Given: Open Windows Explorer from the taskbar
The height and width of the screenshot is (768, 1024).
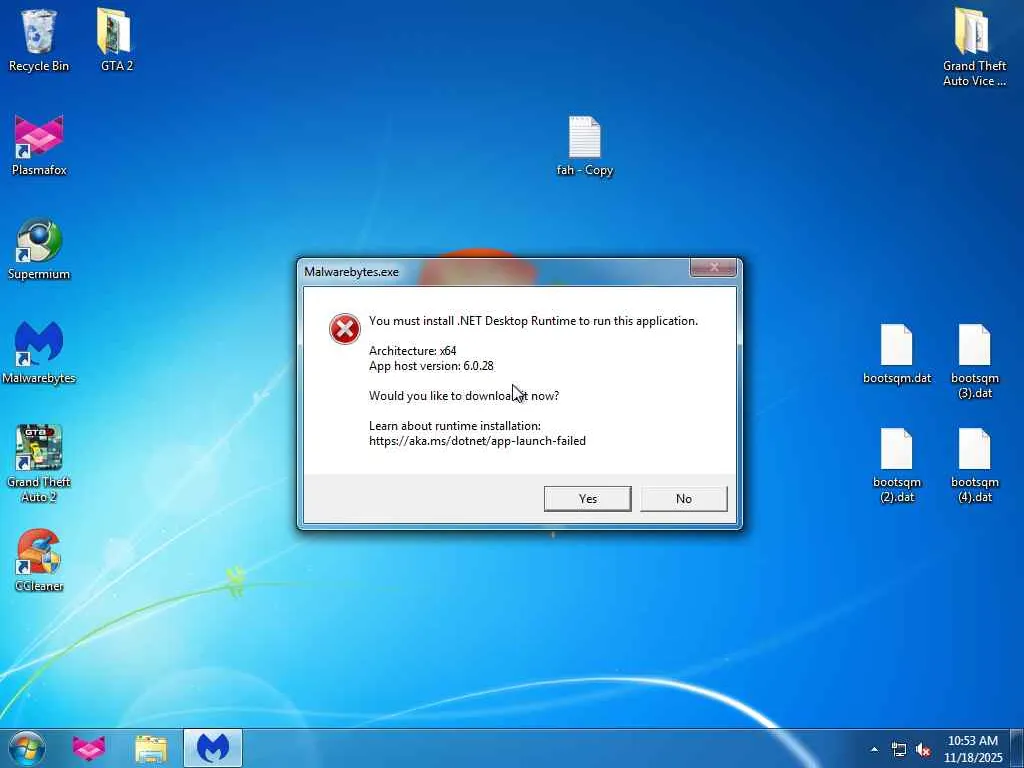Looking at the screenshot, I should pos(151,748).
